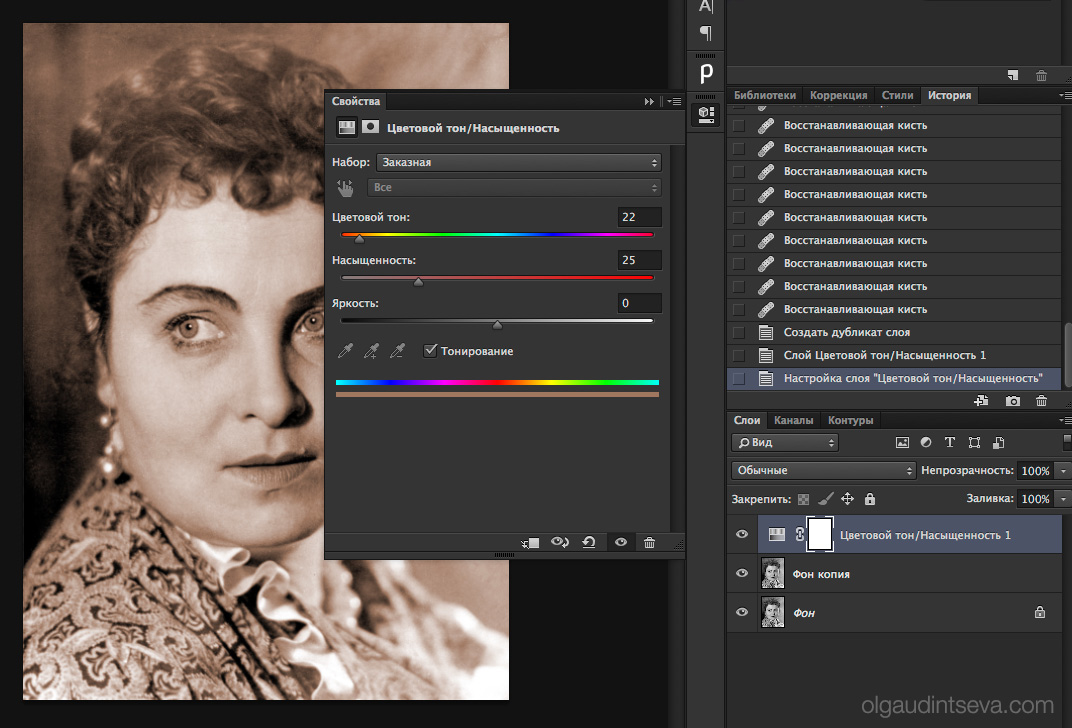Lock transparent pixels
1072x728 pixels.
tap(803, 500)
